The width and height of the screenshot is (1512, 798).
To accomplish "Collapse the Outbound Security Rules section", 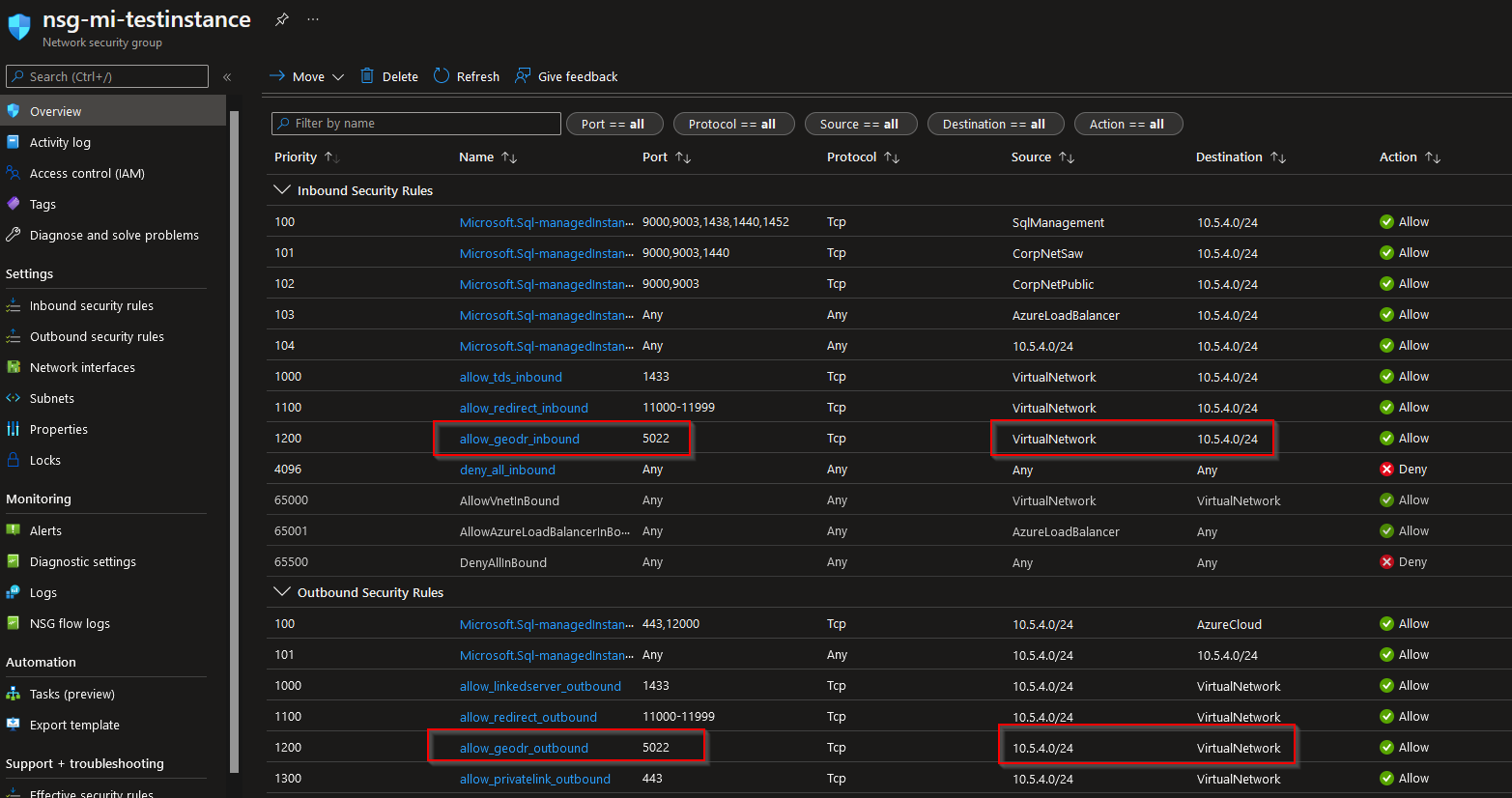I will point(282,592).
